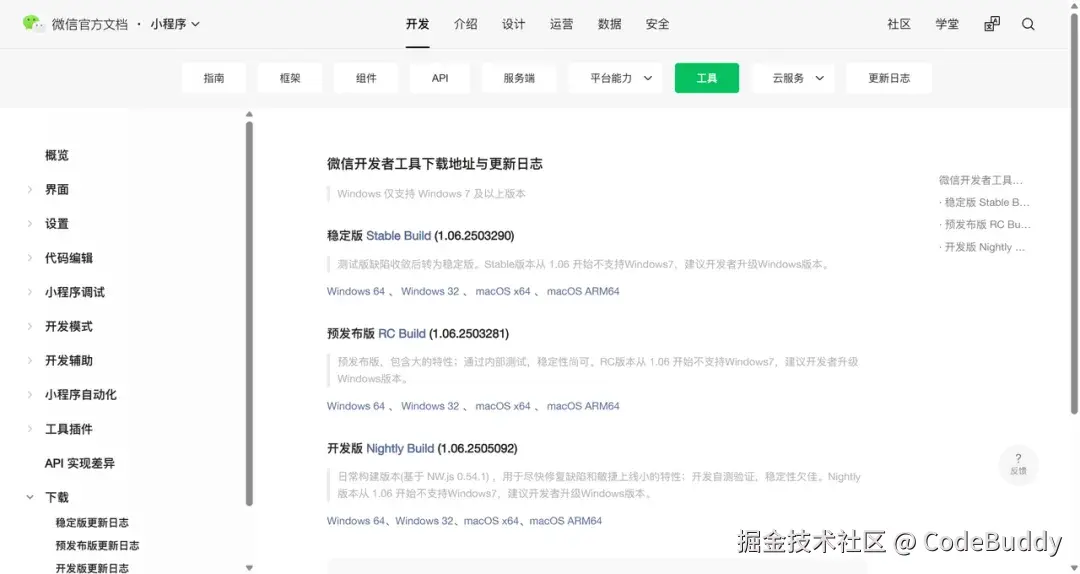
Task: Click the WeChat logo icon
Action: tap(33, 23)
